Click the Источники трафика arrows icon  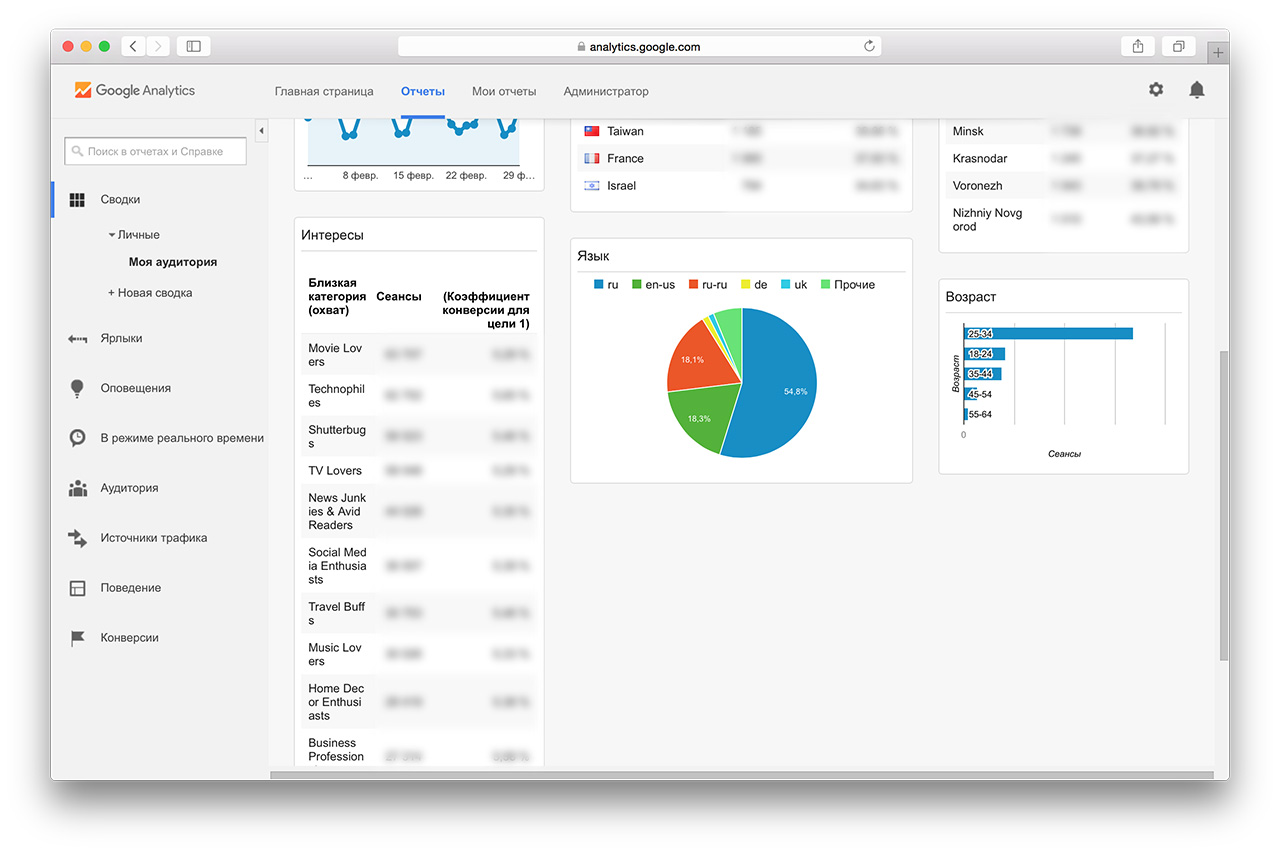[77, 538]
